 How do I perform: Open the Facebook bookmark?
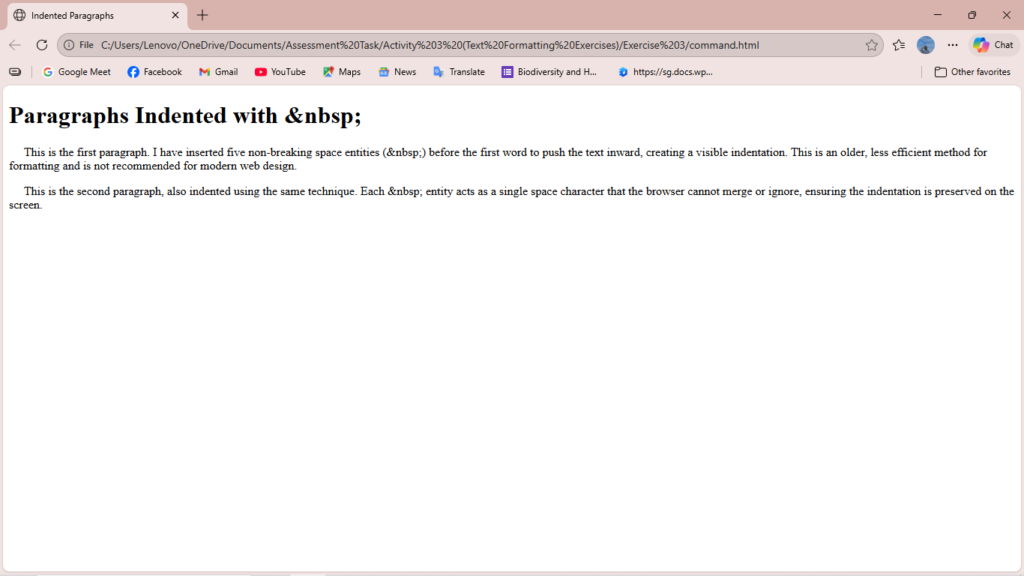(x=154, y=72)
